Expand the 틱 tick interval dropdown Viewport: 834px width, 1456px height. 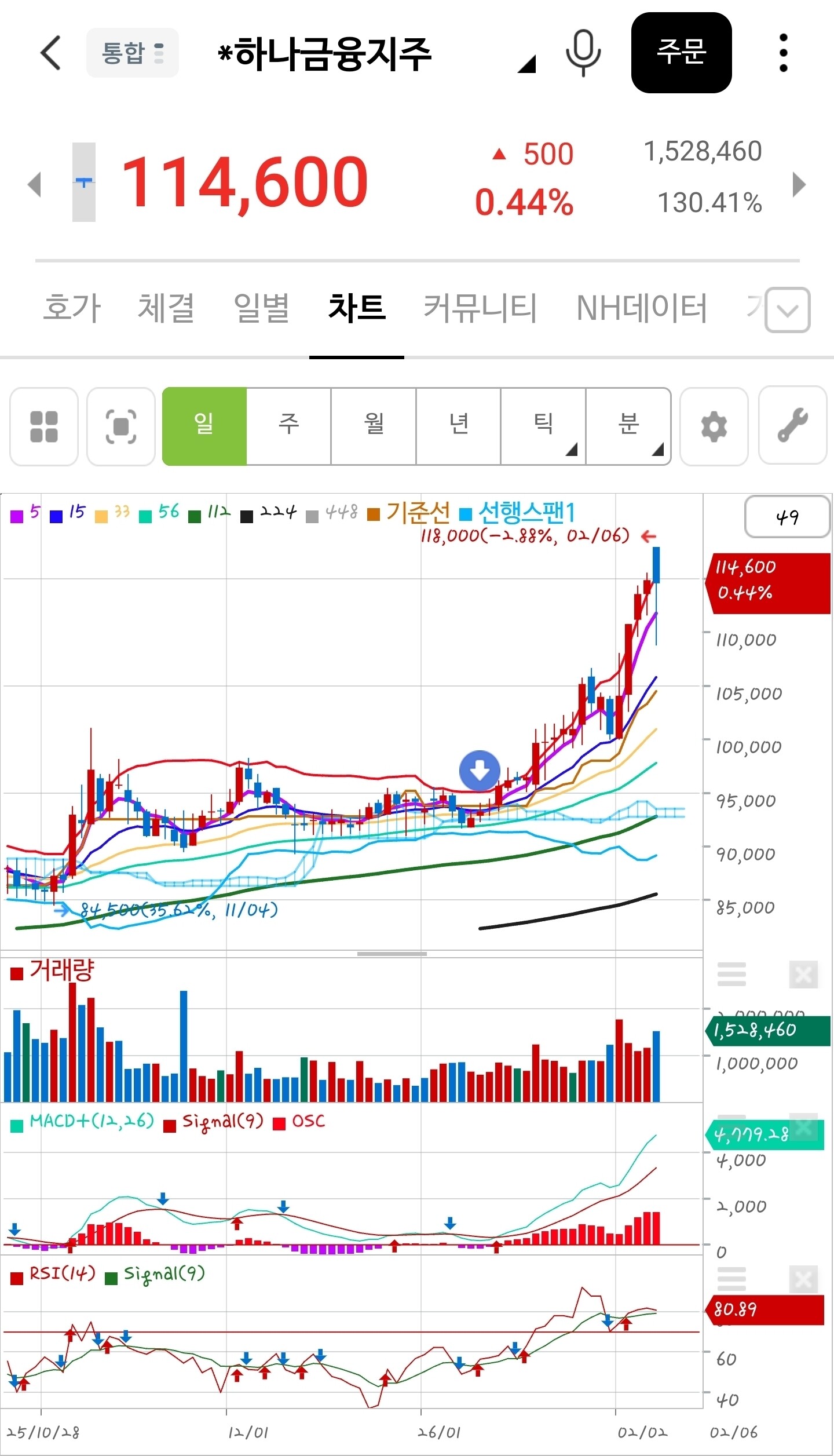543,426
